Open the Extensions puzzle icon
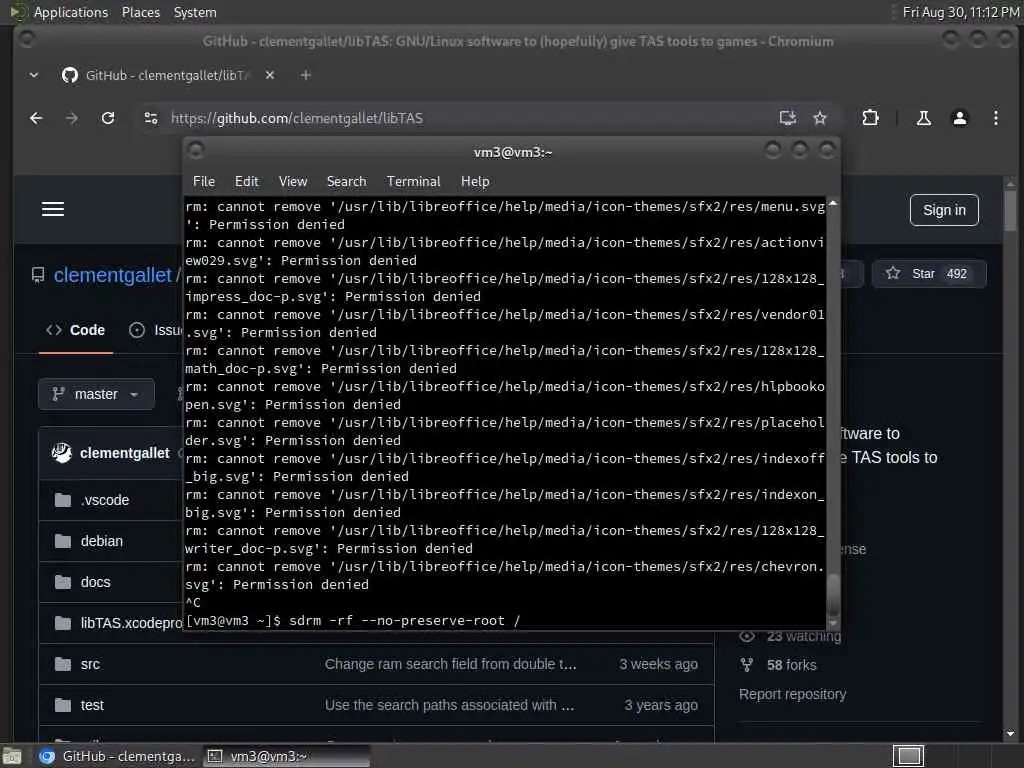Screen dimensions: 1024x768 (x=870, y=118)
